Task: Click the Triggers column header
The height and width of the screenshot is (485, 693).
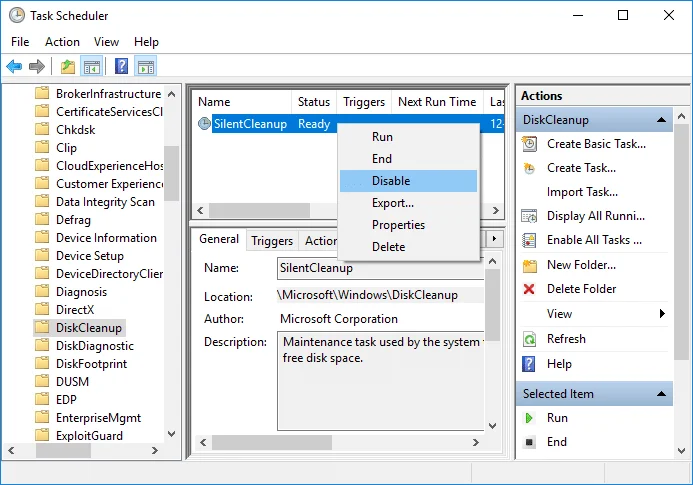Action: (364, 102)
